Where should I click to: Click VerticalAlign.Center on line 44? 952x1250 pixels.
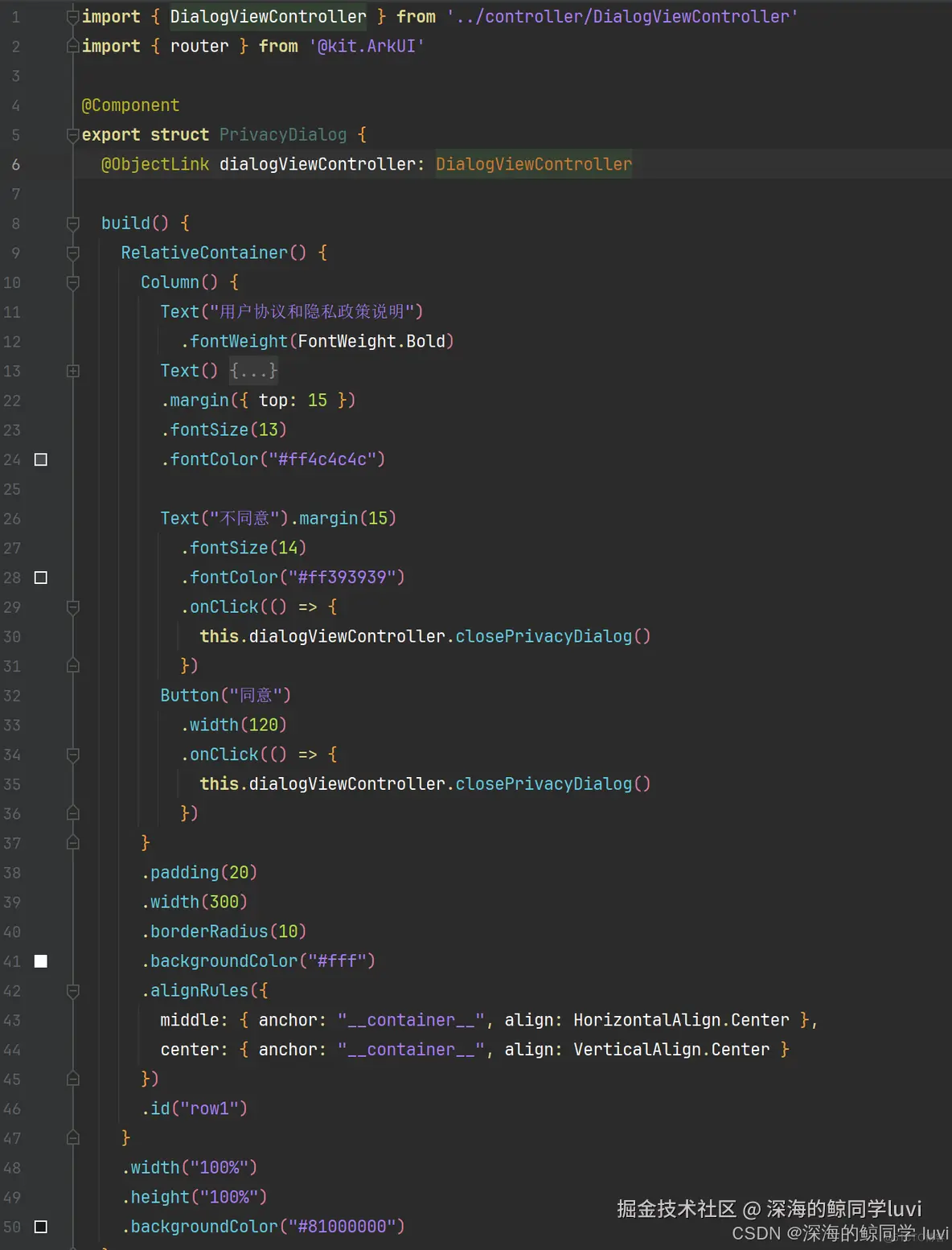[671, 1050]
